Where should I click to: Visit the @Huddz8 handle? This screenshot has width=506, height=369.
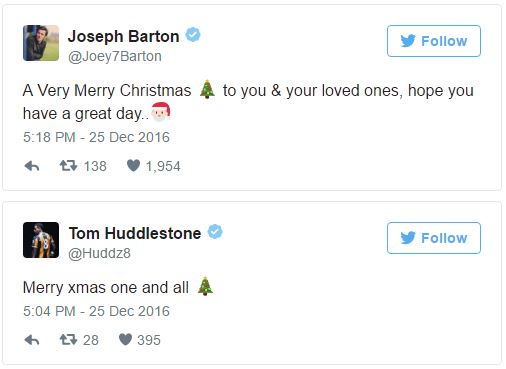tap(99, 253)
